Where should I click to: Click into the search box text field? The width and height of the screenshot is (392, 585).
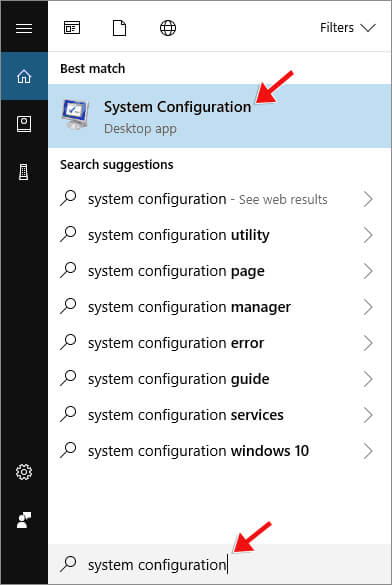[220, 564]
